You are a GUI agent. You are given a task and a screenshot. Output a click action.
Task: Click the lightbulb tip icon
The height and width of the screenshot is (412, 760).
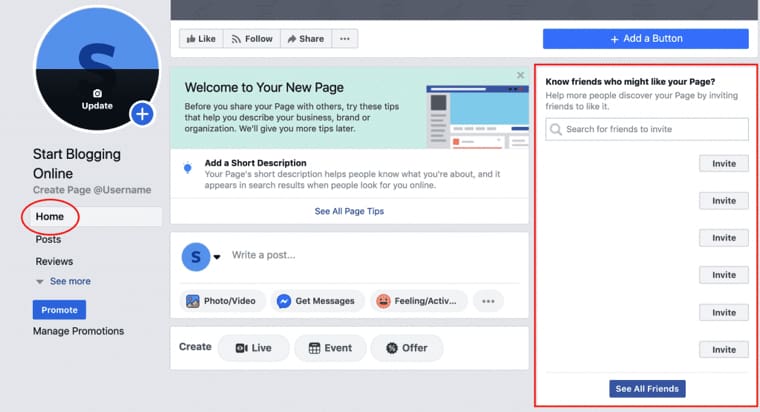[x=188, y=168]
